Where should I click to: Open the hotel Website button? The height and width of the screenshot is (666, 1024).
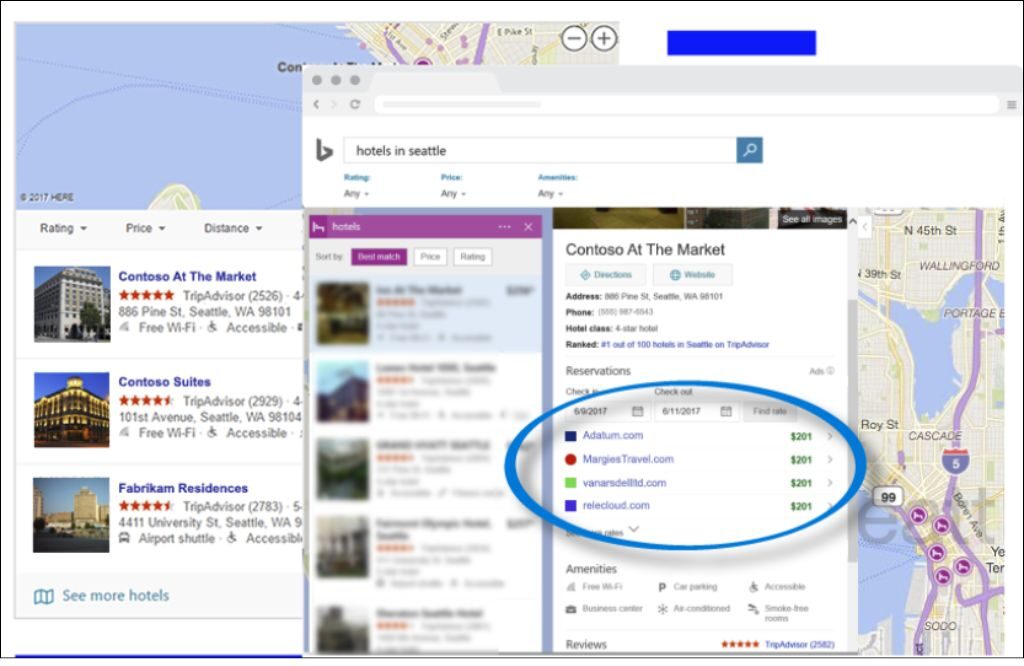point(692,275)
